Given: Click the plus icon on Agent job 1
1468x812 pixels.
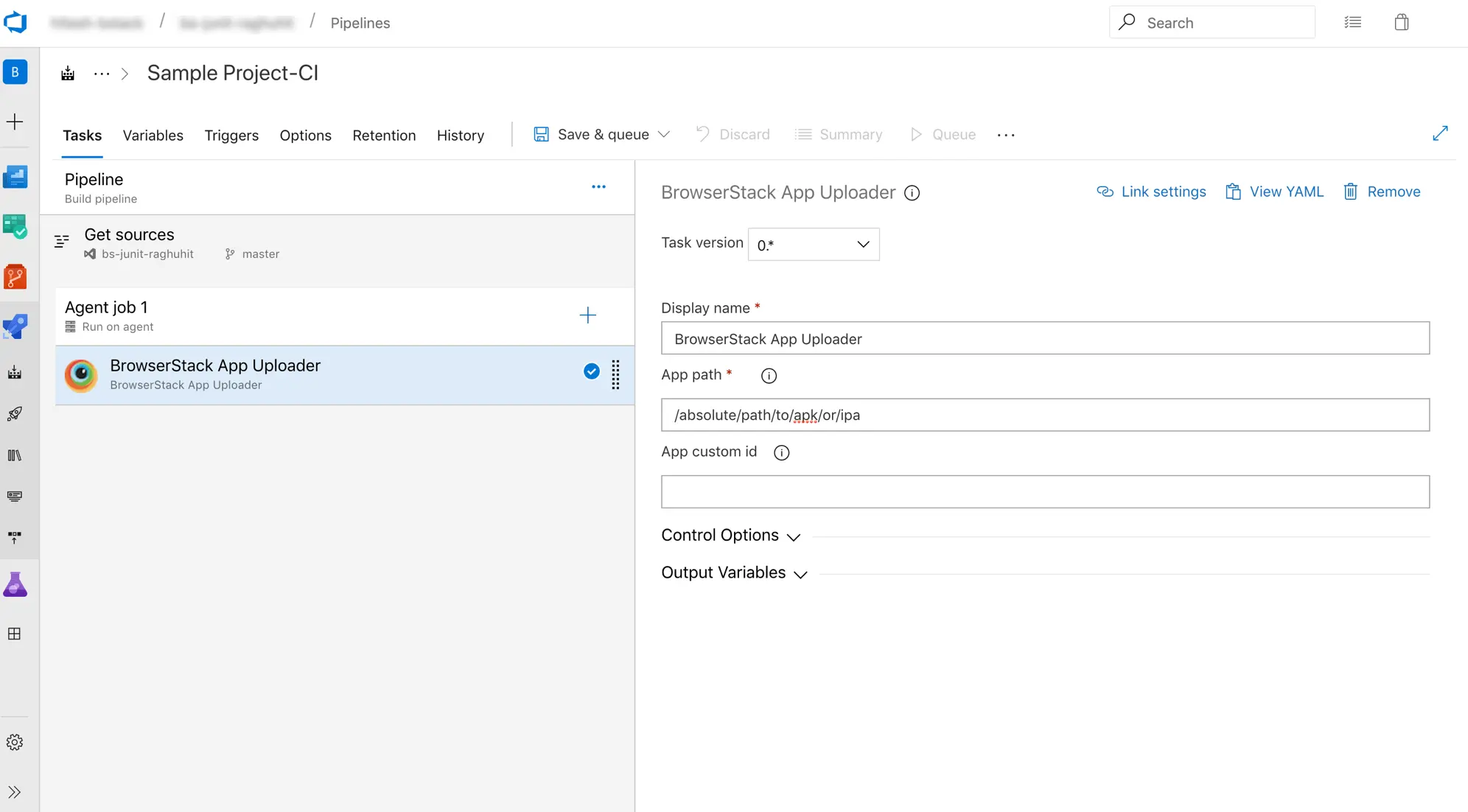Looking at the screenshot, I should pos(587,315).
